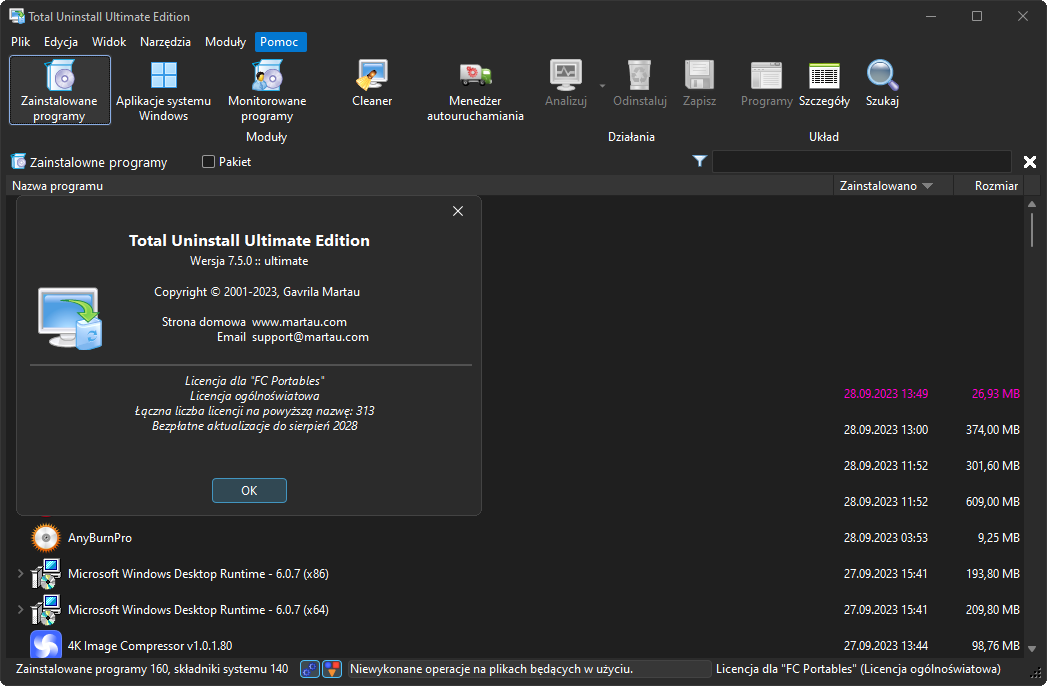Open Aplikacje systemu Windows module

pyautogui.click(x=164, y=90)
